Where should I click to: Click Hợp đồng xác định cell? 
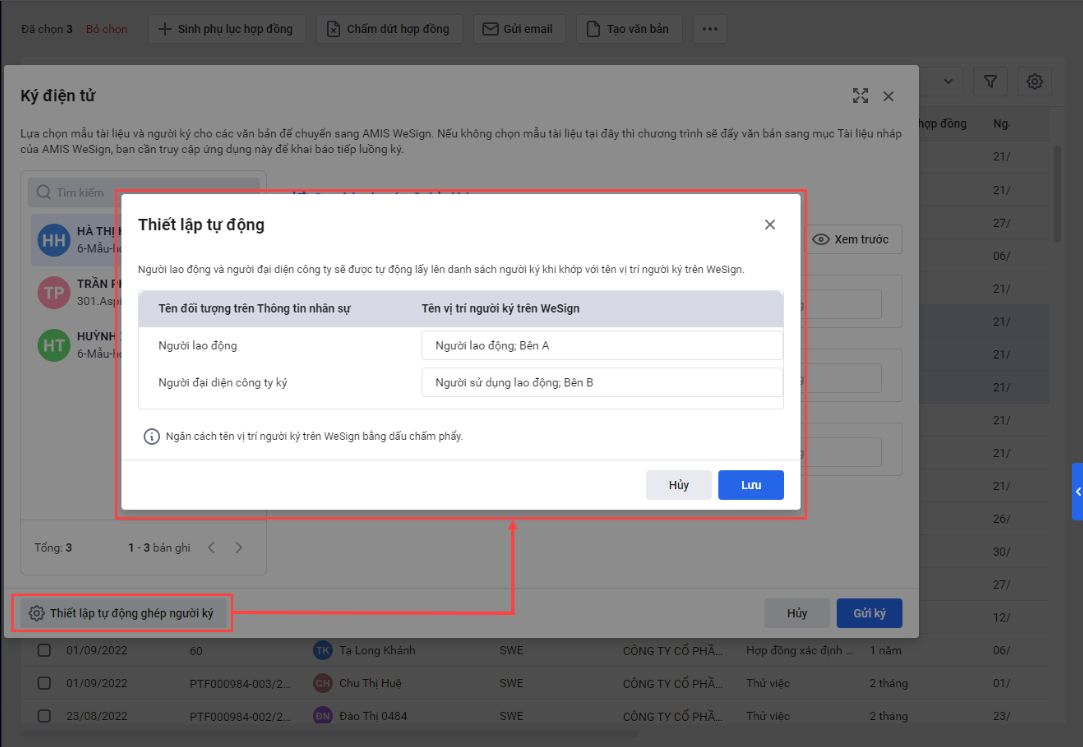tap(799, 650)
